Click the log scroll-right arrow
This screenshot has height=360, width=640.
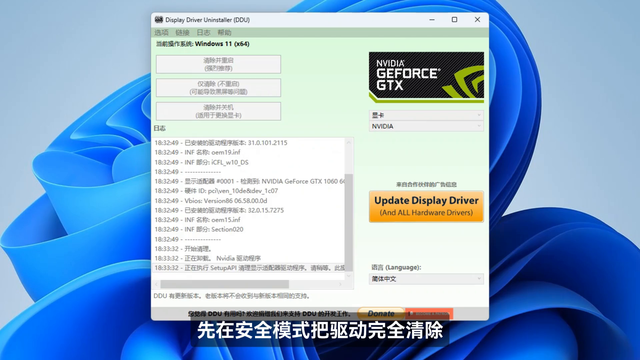341,284
